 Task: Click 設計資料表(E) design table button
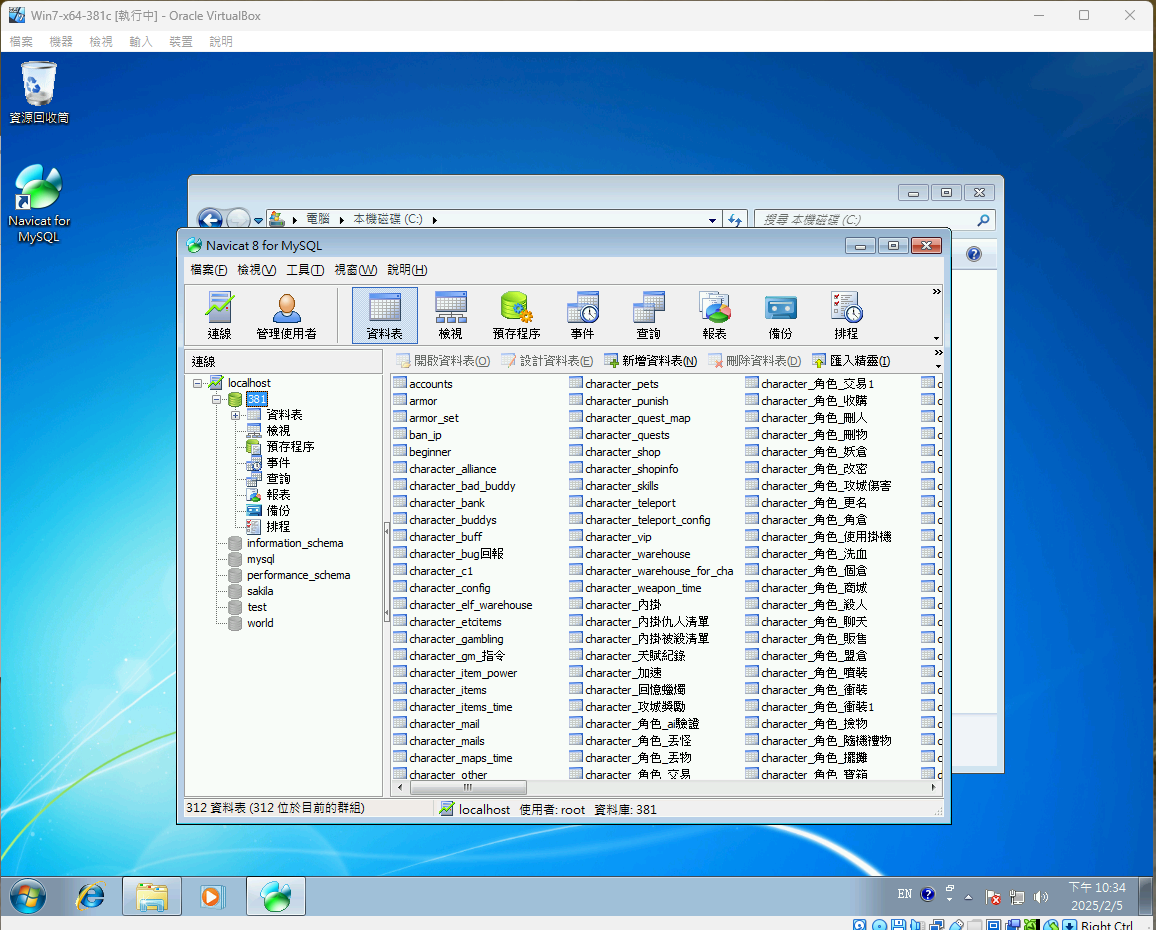tap(547, 361)
